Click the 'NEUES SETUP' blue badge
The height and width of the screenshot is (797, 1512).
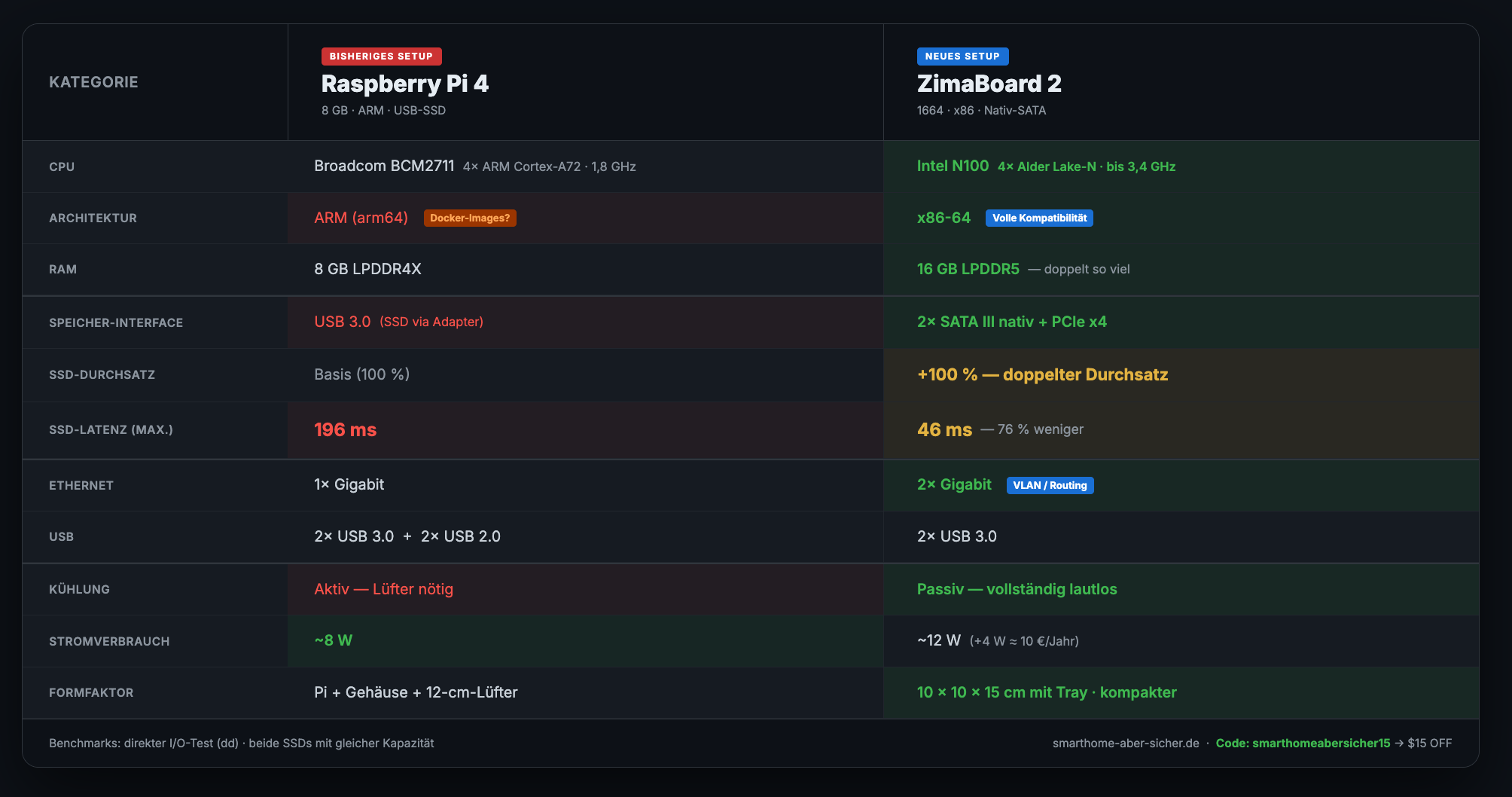click(x=962, y=56)
